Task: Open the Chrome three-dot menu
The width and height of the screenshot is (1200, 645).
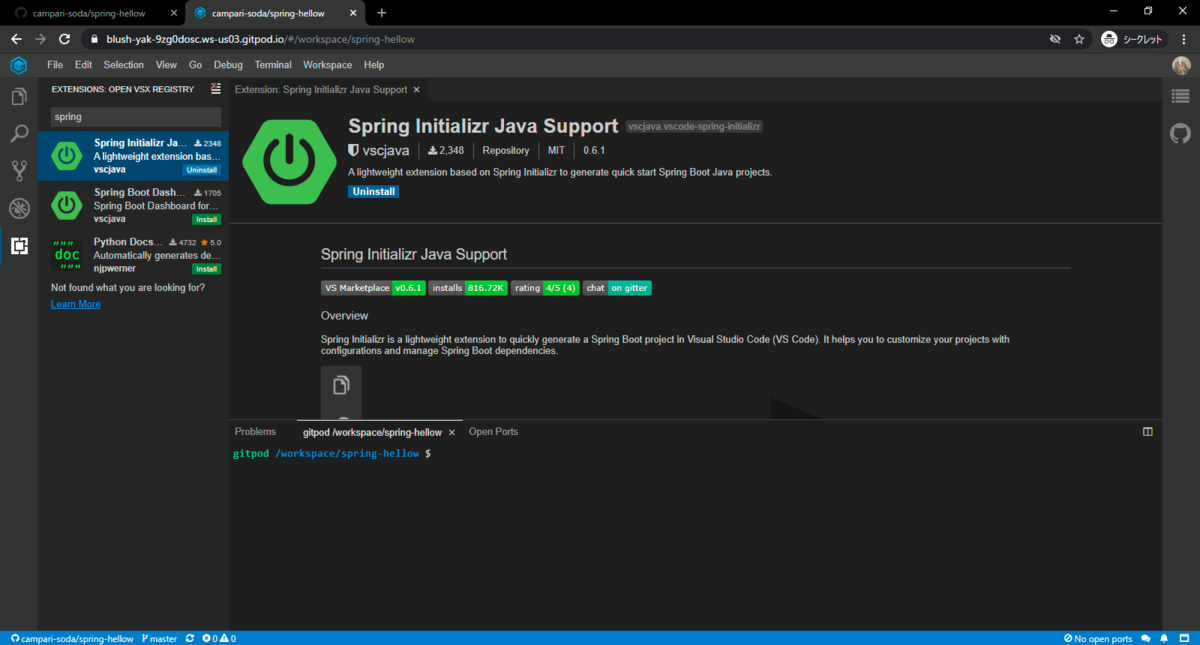Action: click(1183, 39)
